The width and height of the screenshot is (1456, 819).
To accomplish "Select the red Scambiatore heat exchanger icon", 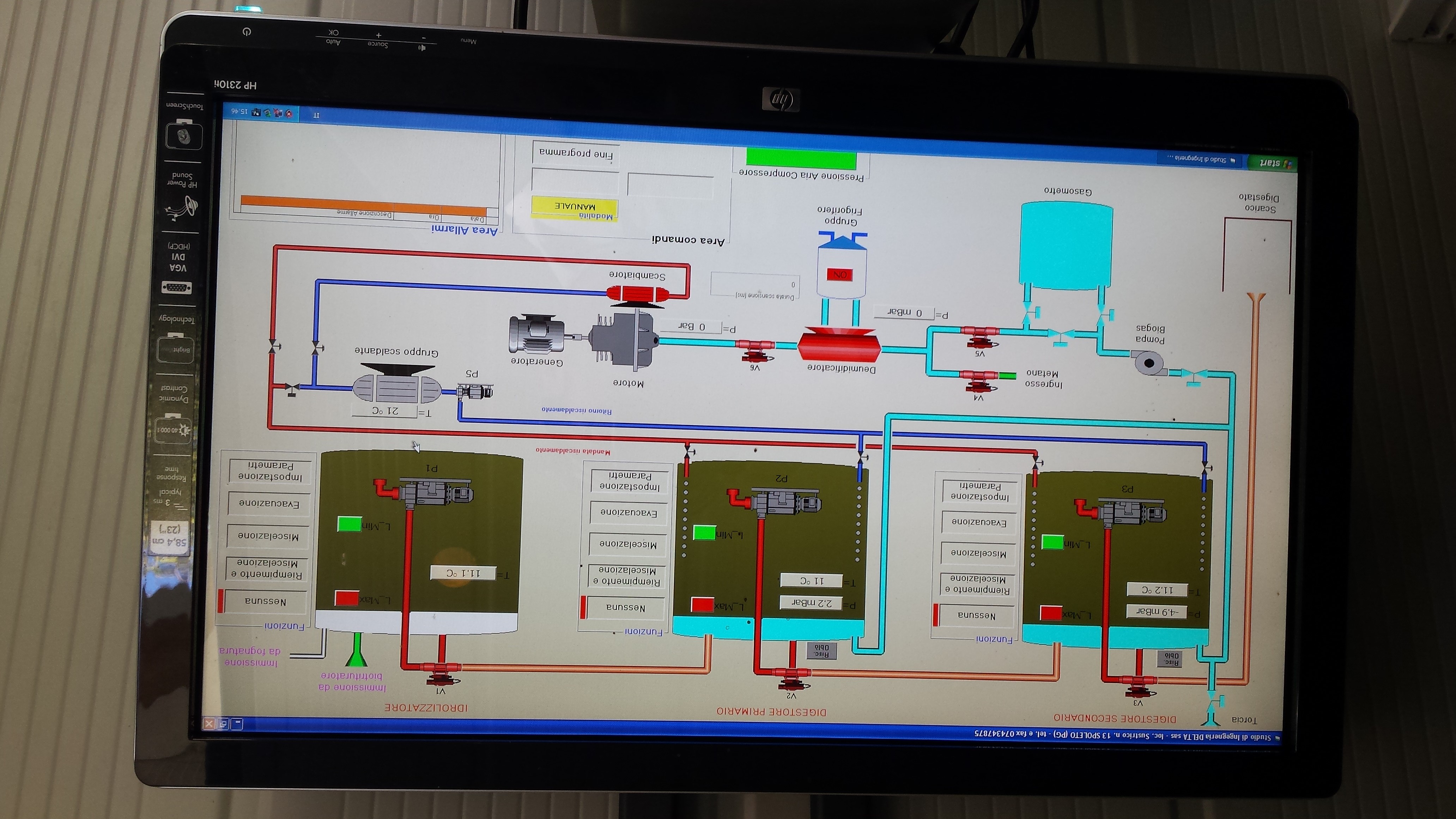I will point(638,294).
